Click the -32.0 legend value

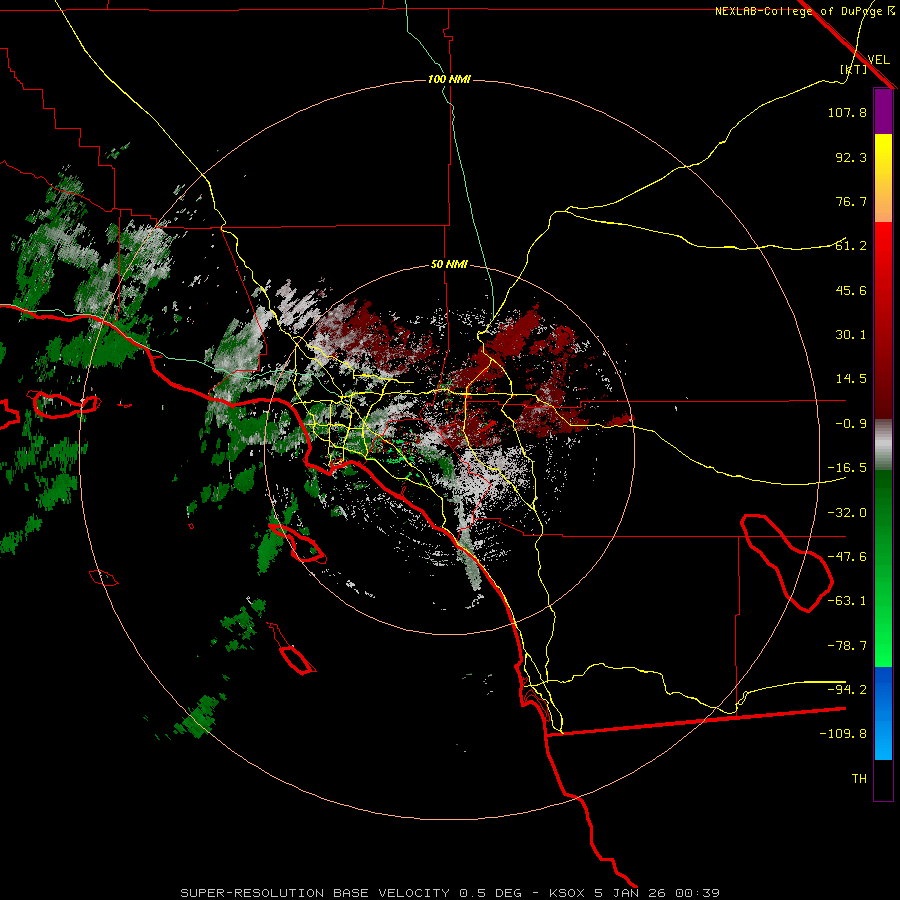847,513
